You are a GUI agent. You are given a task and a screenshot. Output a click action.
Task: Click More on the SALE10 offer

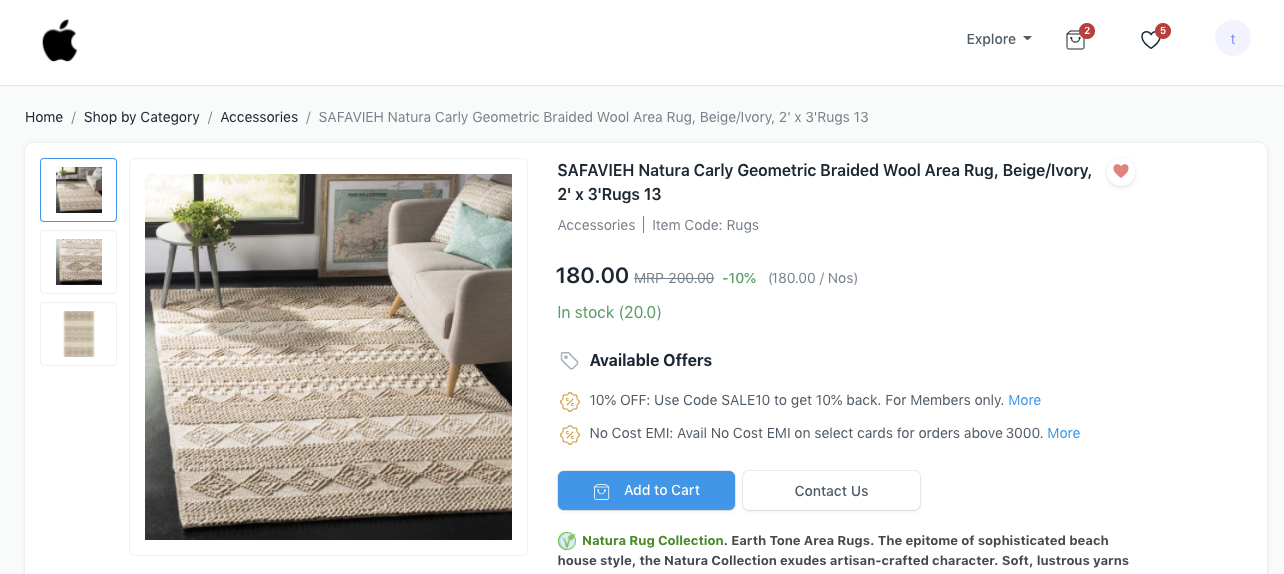(x=1024, y=400)
